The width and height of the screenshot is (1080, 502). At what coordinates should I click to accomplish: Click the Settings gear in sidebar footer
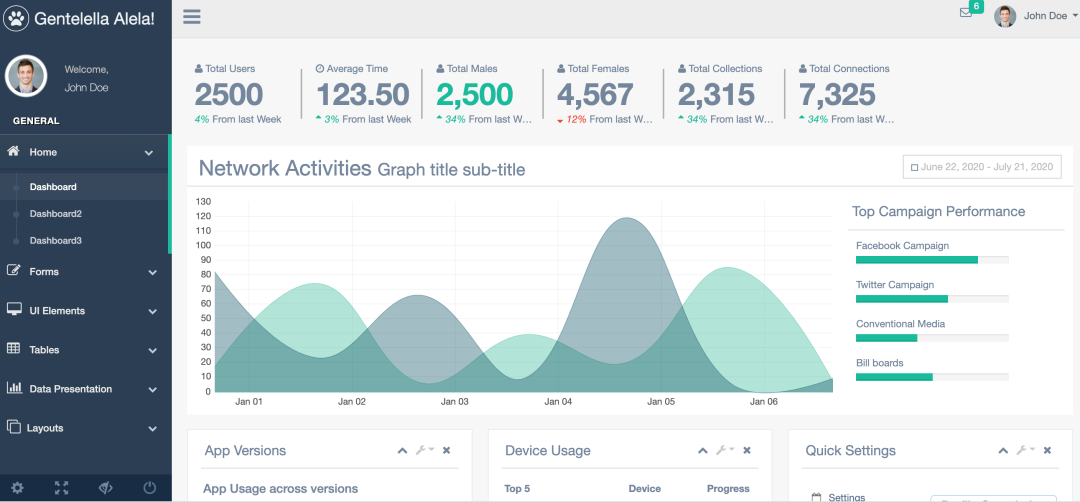(17, 488)
